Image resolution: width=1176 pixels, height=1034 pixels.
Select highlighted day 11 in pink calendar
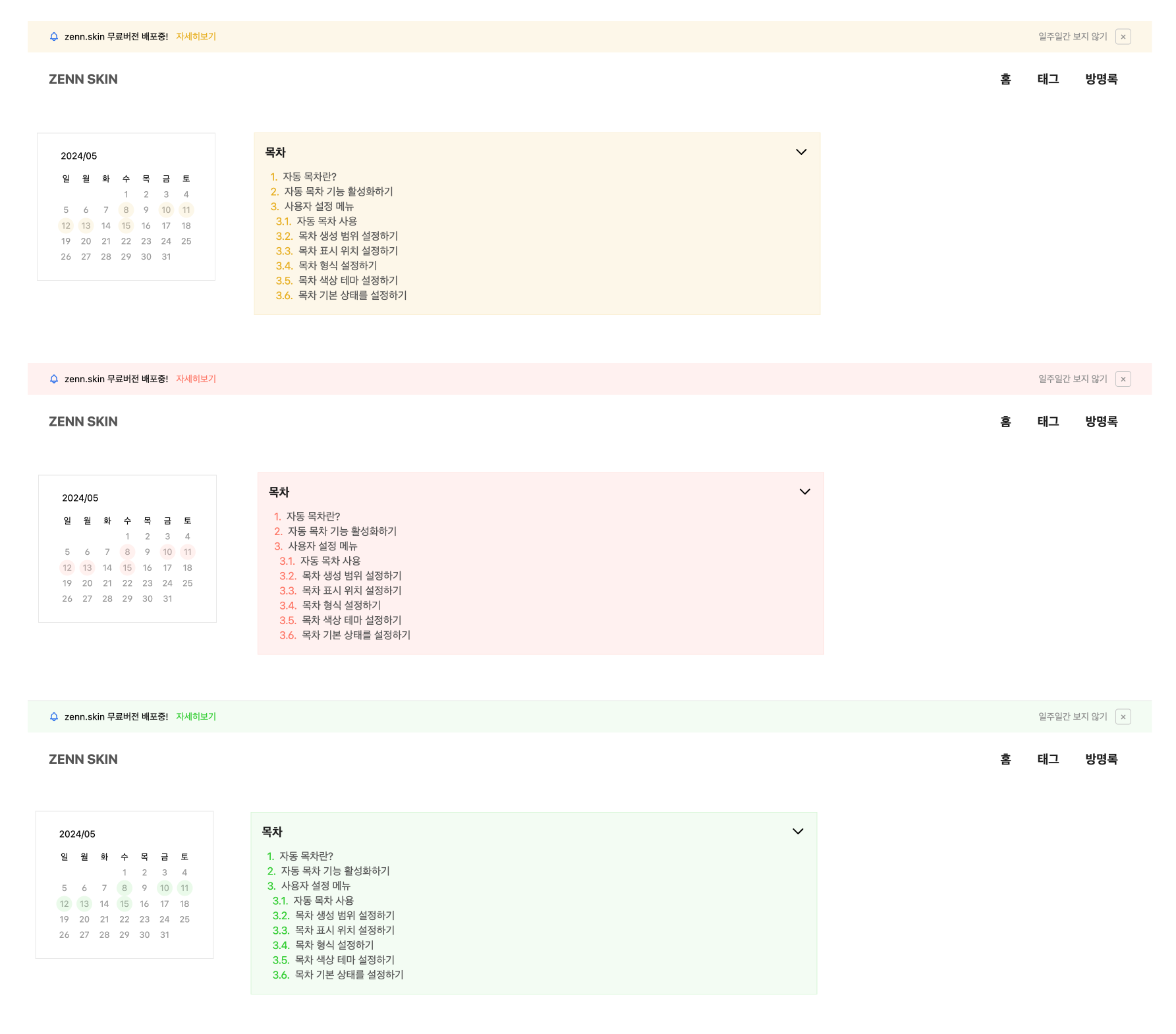pos(188,552)
